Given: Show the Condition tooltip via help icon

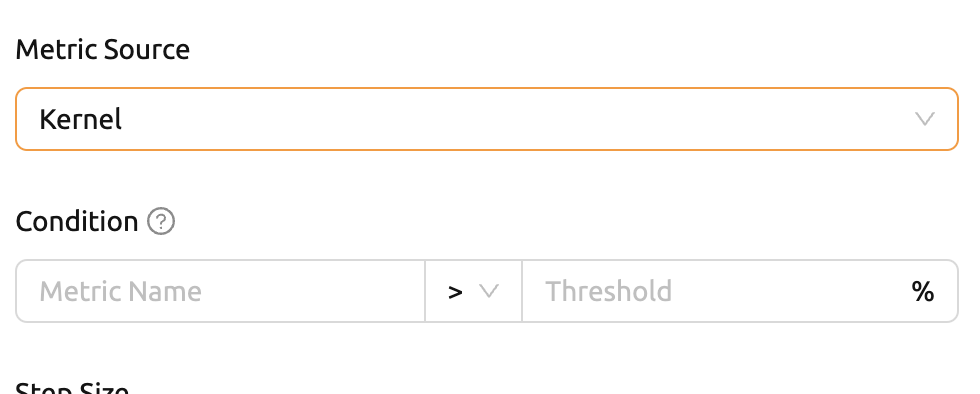Looking at the screenshot, I should tap(161, 221).
